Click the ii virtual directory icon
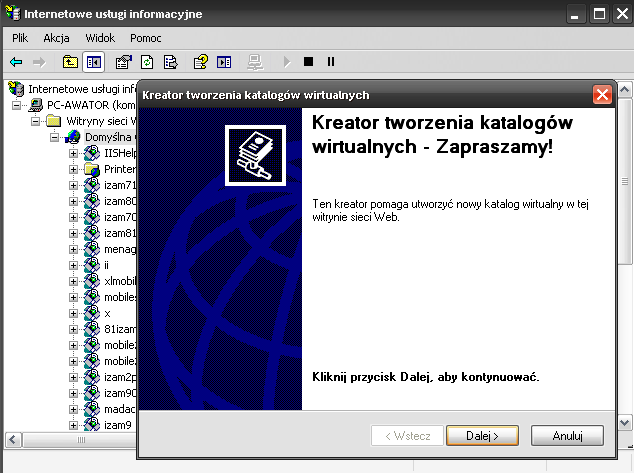This screenshot has height=473, width=634. pyautogui.click(x=92, y=265)
